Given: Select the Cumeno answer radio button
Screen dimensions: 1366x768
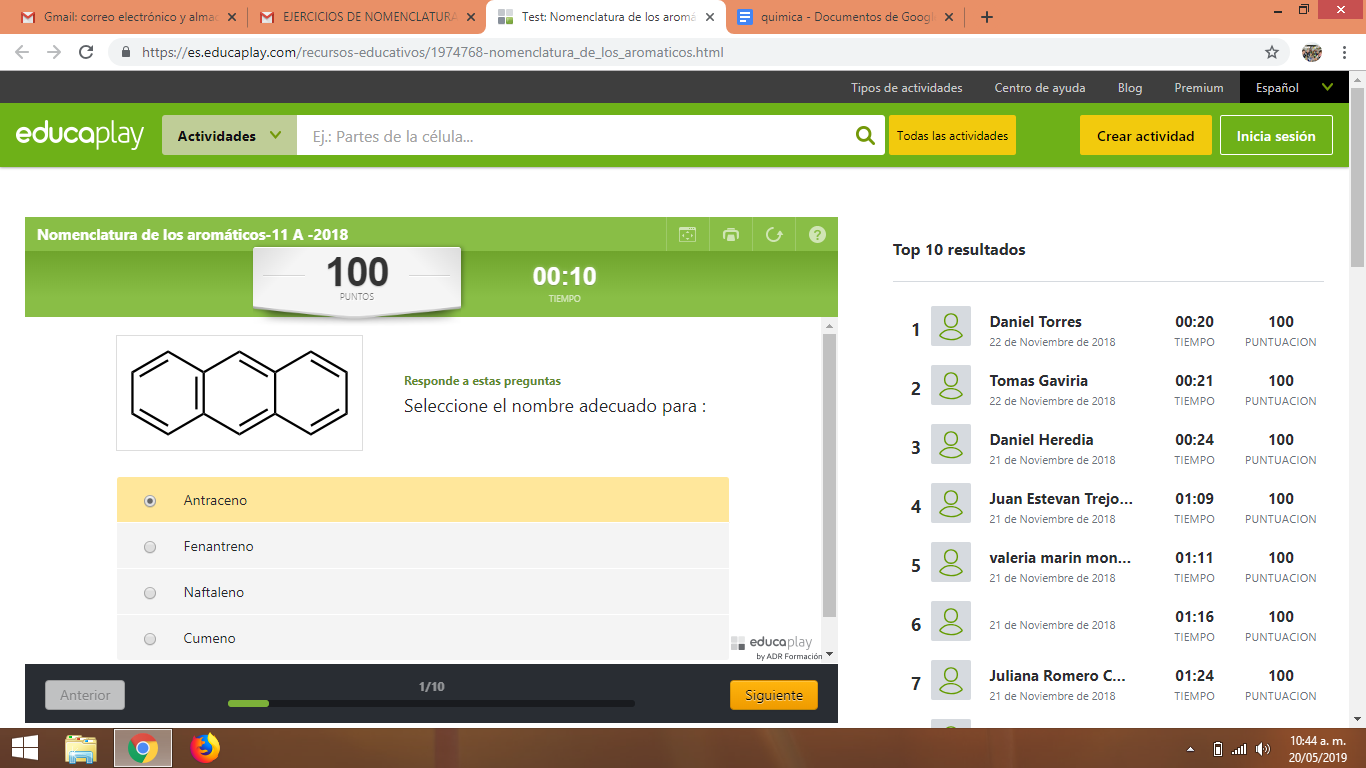Looking at the screenshot, I should 150,639.
